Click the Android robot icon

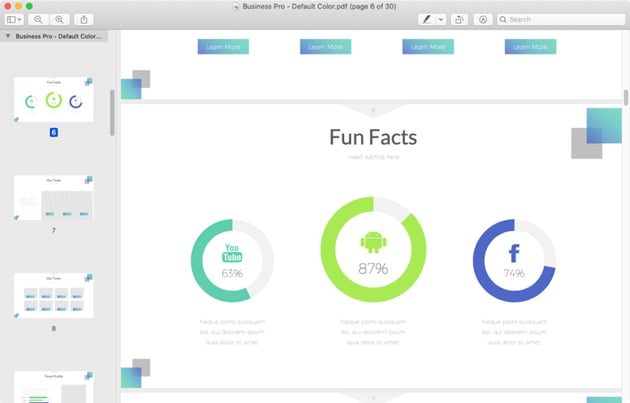click(373, 242)
